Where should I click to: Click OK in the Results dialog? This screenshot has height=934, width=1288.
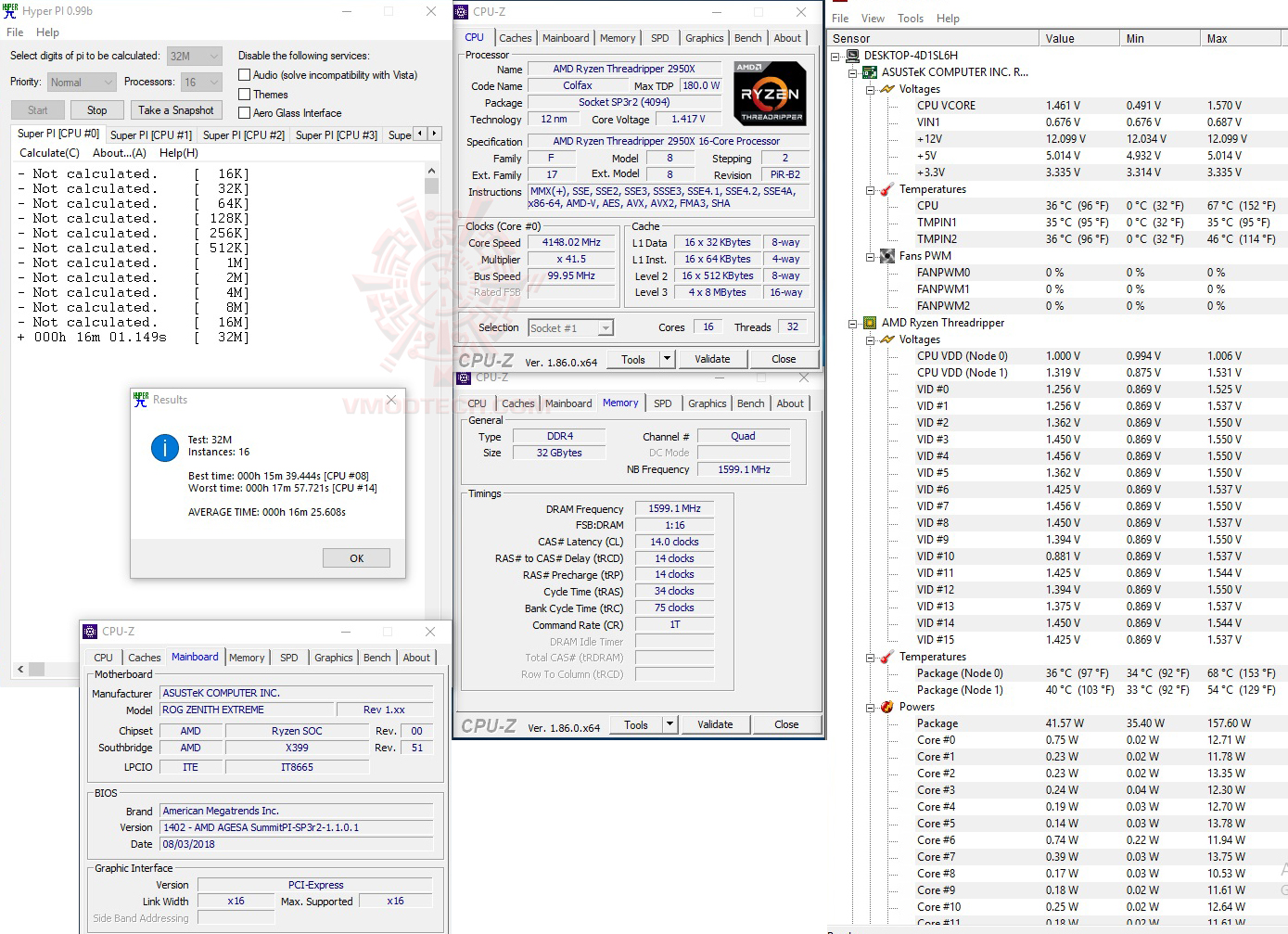357,558
